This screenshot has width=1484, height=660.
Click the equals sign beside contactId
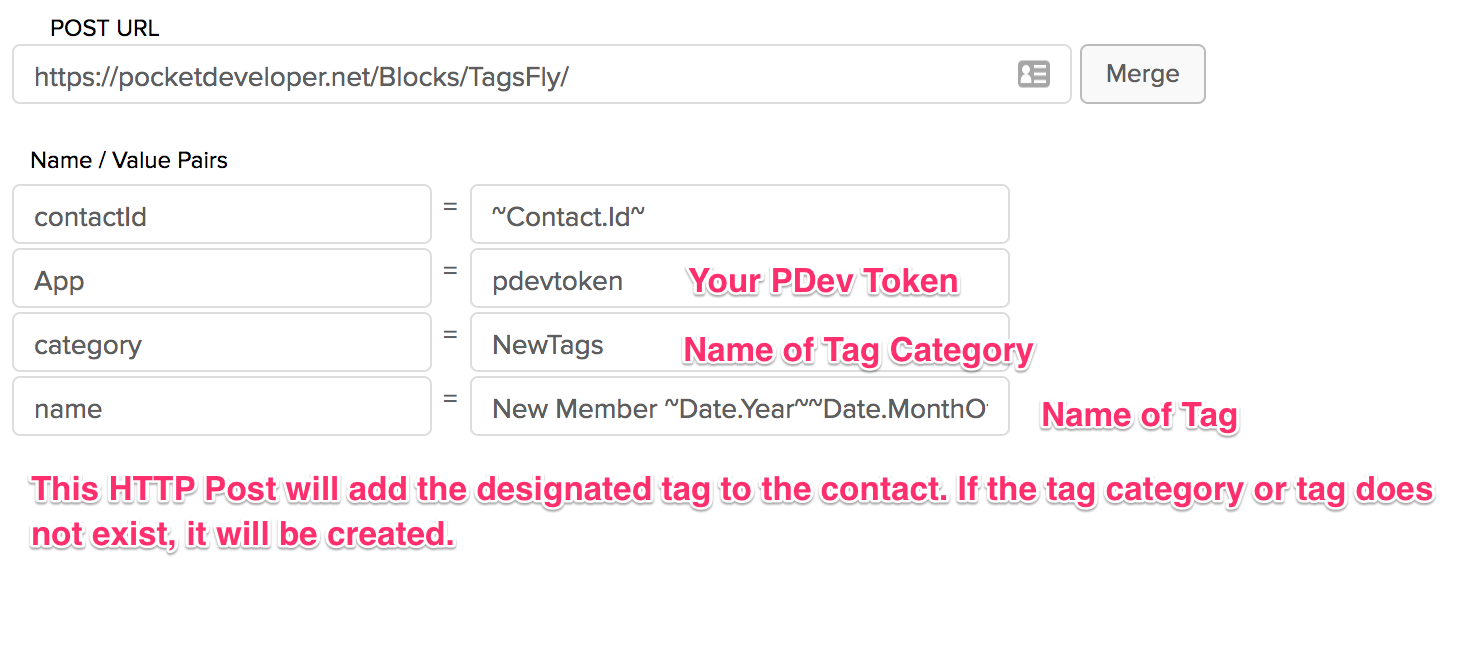[450, 207]
